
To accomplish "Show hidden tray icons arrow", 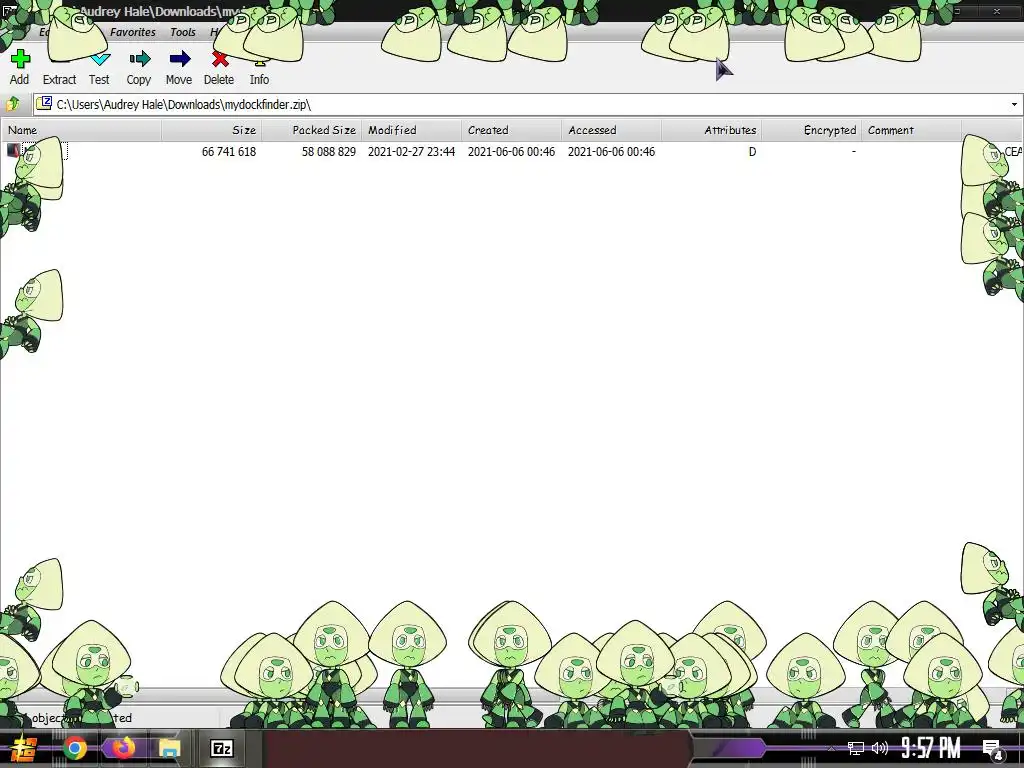I will [831, 748].
